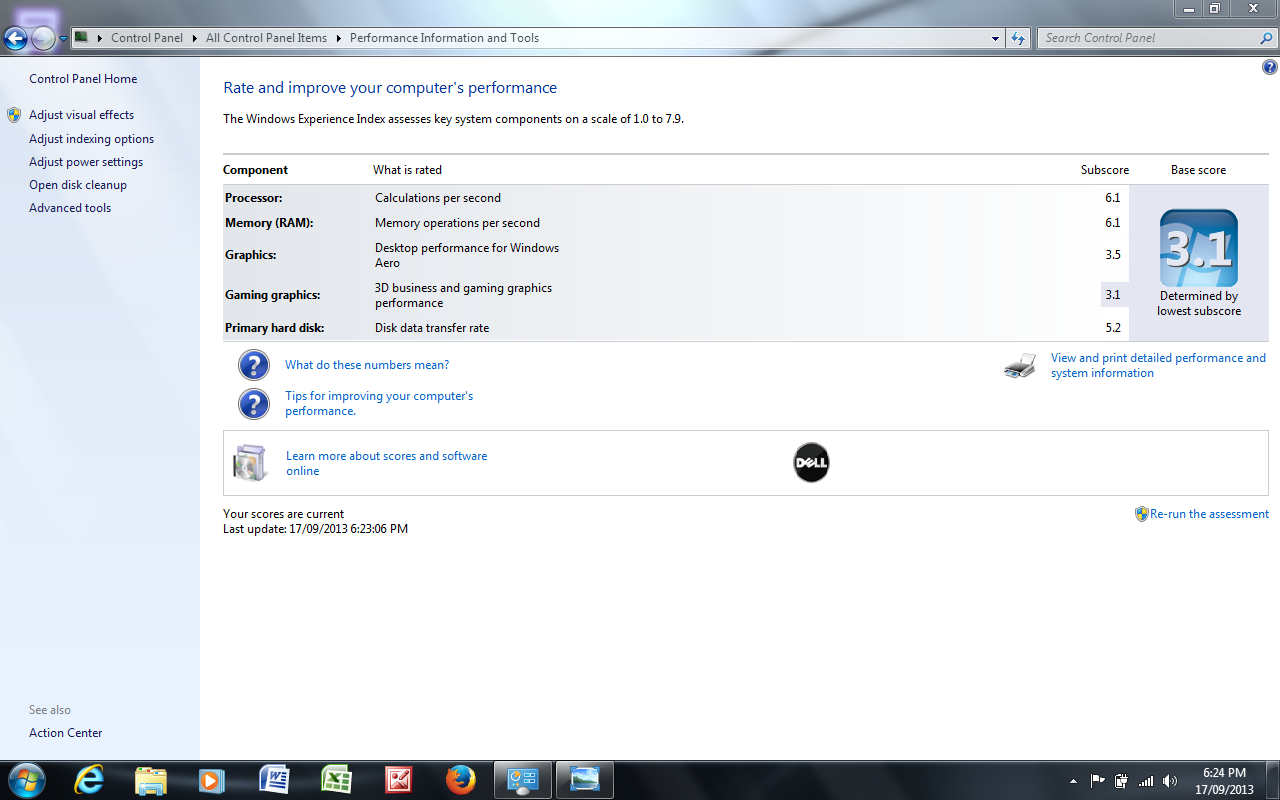Select the Processor row label
The width and height of the screenshot is (1280, 800).
pyautogui.click(x=254, y=198)
